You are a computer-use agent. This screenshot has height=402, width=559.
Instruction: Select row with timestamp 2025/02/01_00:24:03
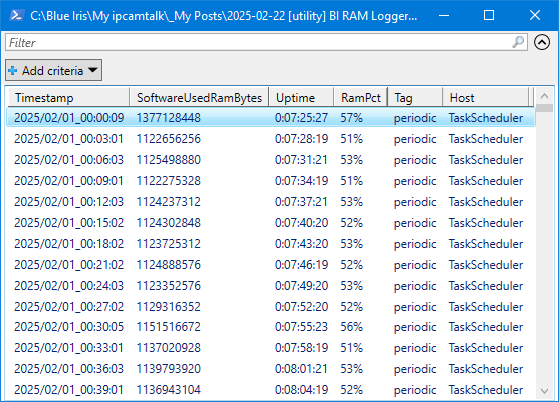coord(271,286)
